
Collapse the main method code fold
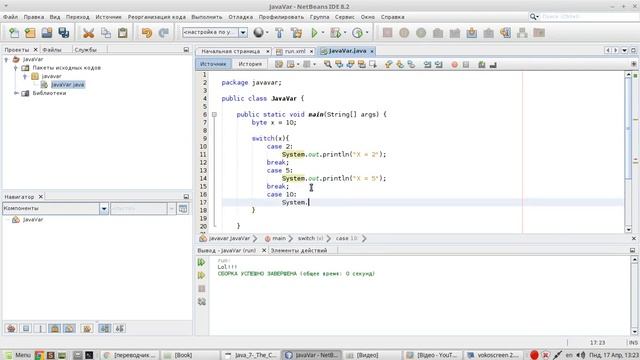214,115
